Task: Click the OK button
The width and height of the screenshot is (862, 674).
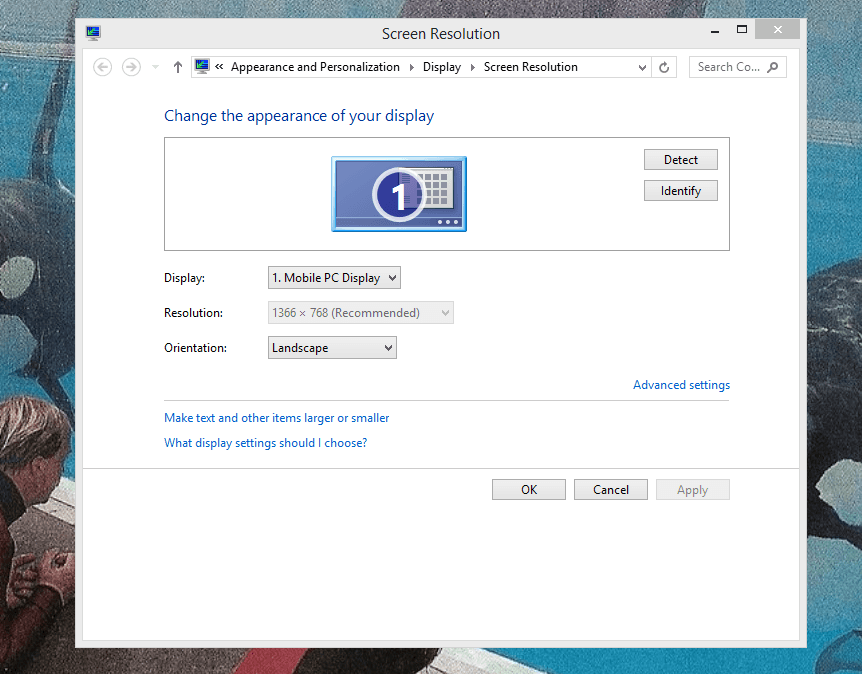Action: pos(529,490)
